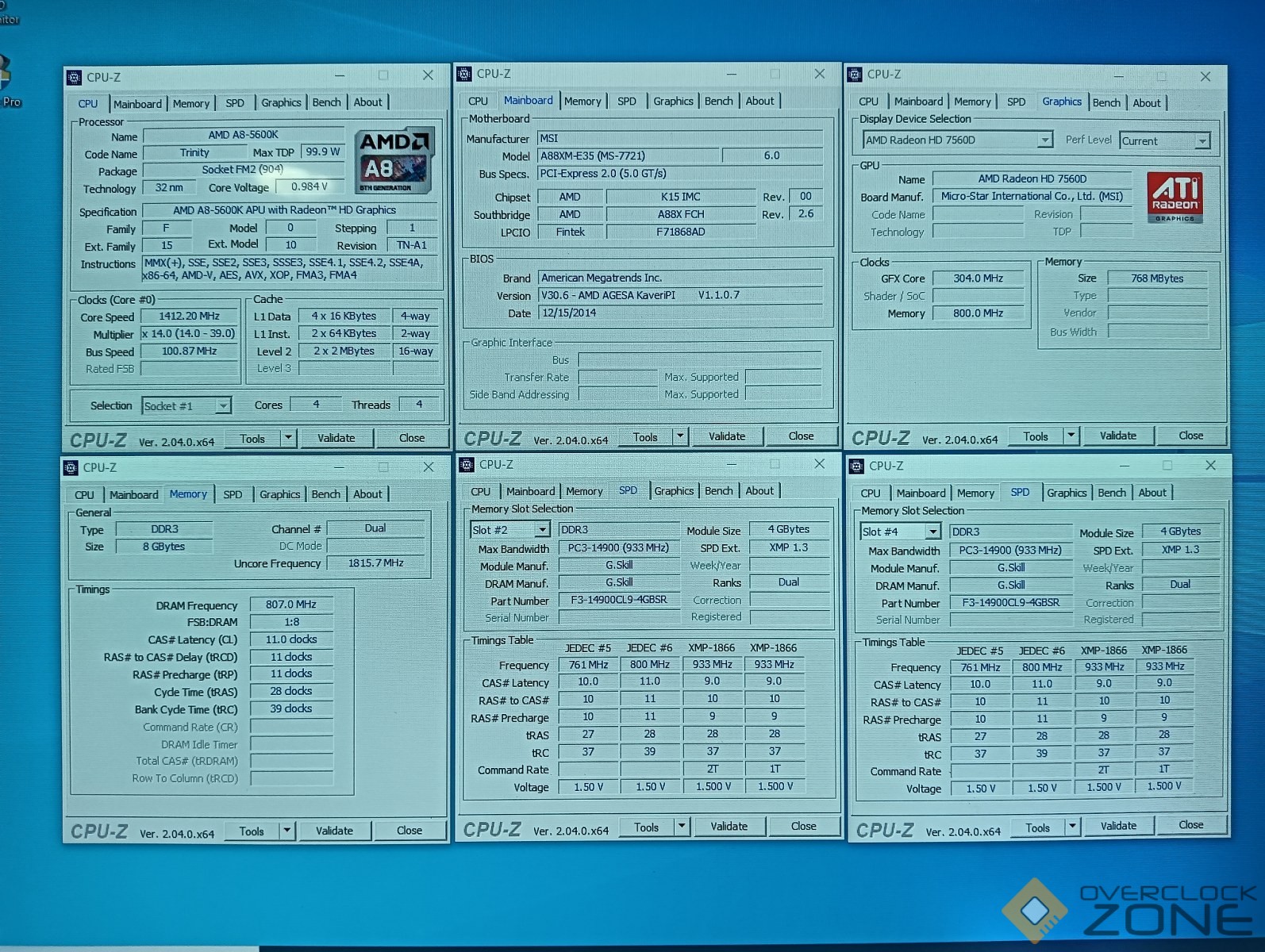Image resolution: width=1265 pixels, height=952 pixels.
Task: Click the motherboard model A88XM-E35 (MS-7721)
Action: pos(629,155)
